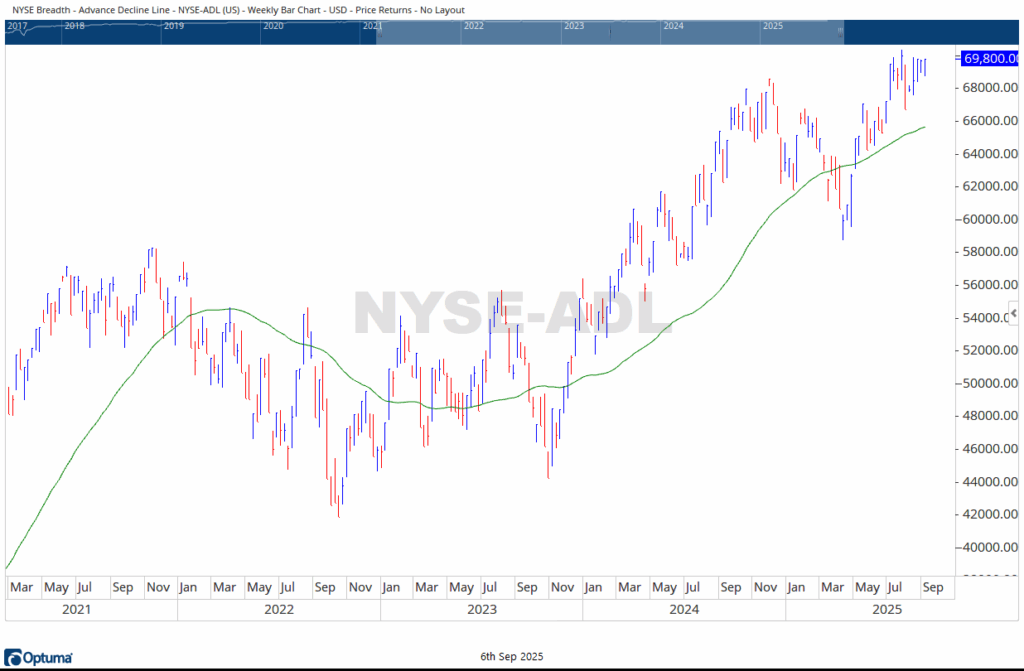Screen dimensions: 1024x671
Task: Click the 2022 year label on date axis
Action: click(x=278, y=609)
